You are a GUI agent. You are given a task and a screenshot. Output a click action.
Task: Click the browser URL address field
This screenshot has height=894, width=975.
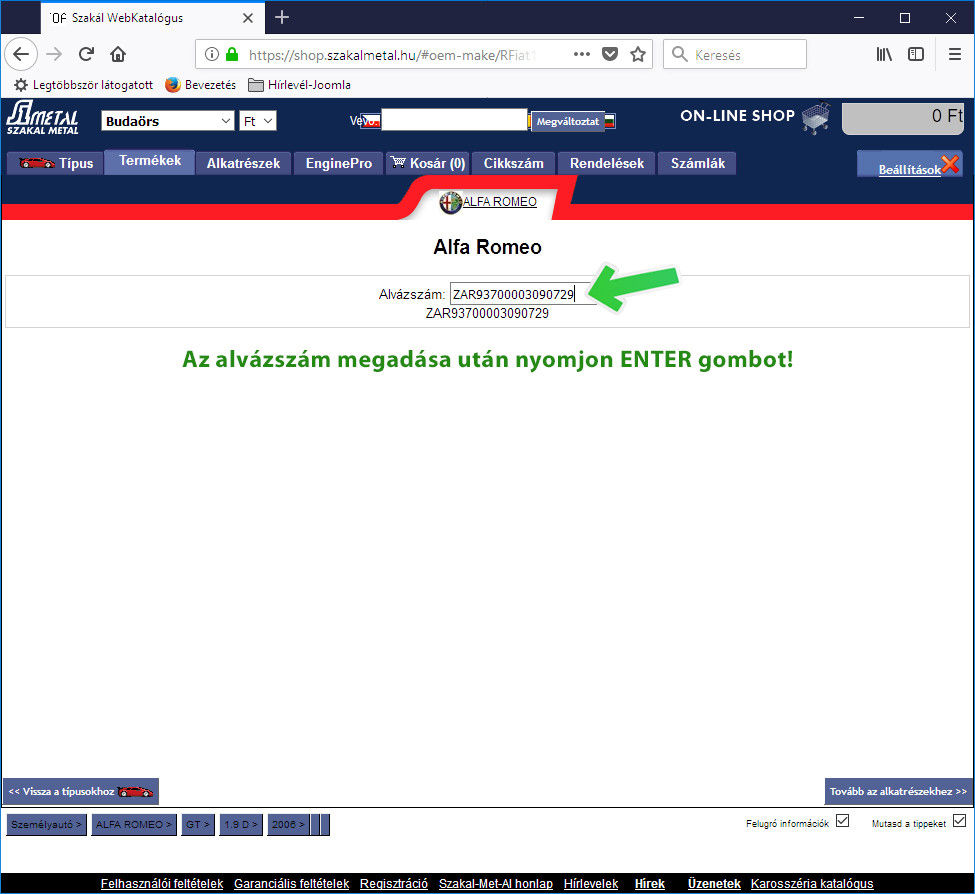[392, 55]
